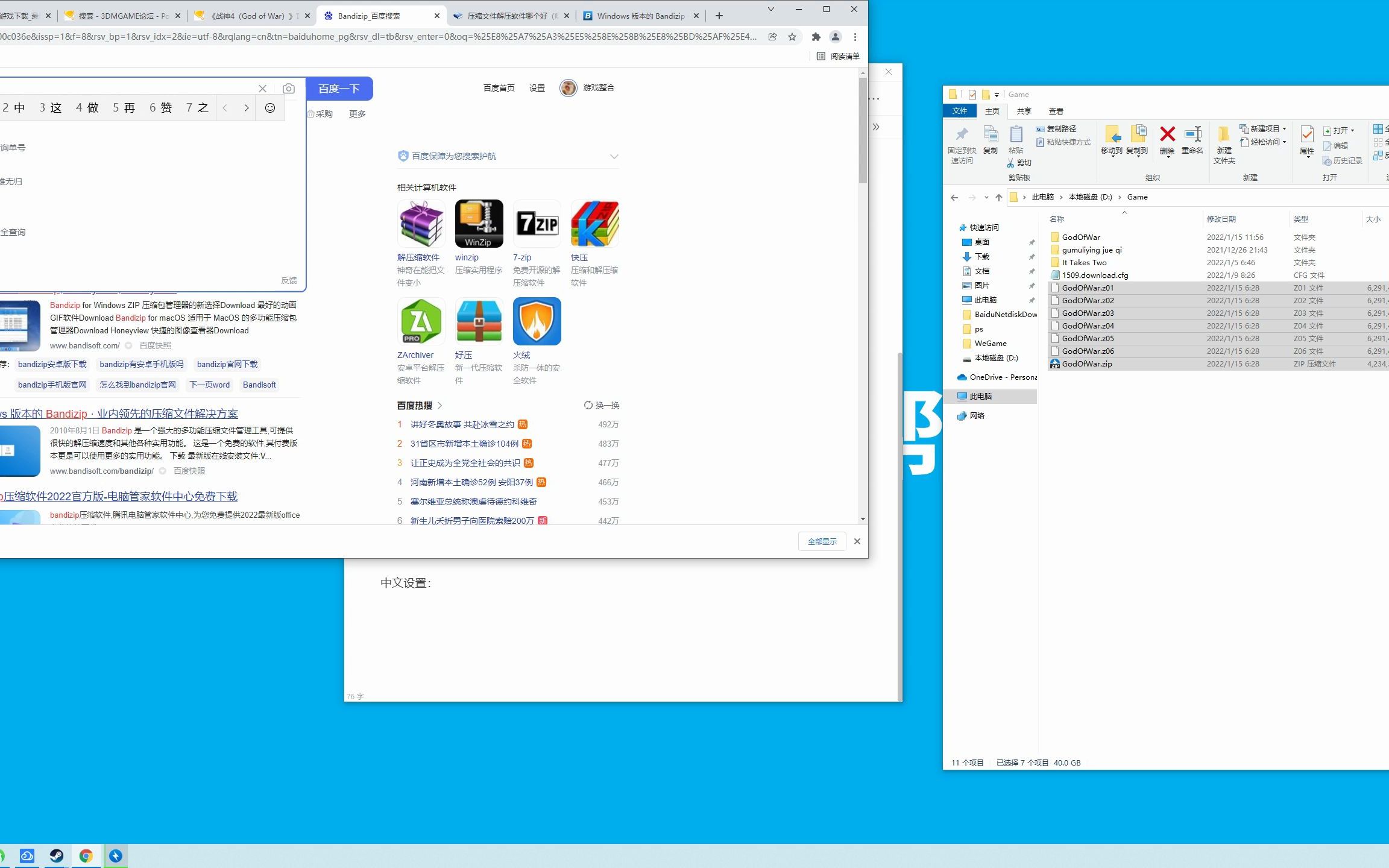This screenshot has height=868, width=1389.
Task: Click the Baidu page vertical scrollbar thumb
Action: click(863, 130)
